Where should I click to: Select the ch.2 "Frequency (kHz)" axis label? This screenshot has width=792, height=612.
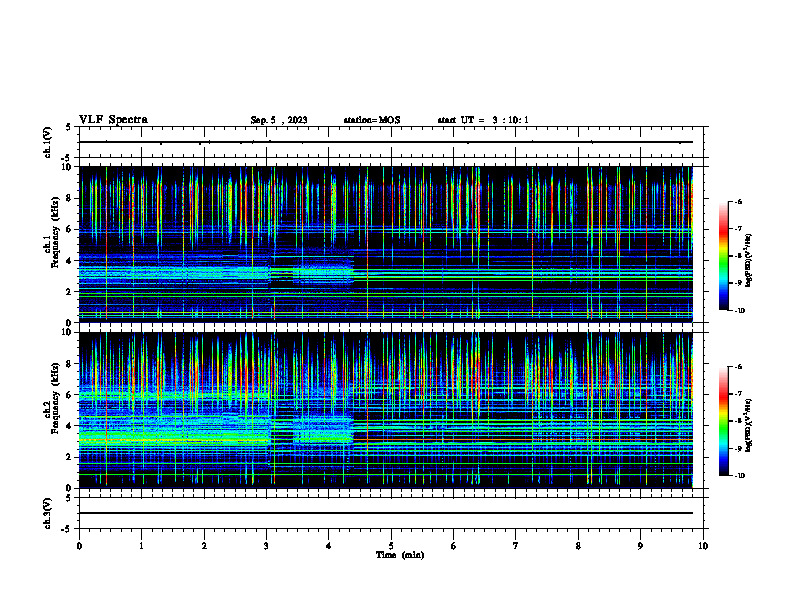(x=55, y=398)
